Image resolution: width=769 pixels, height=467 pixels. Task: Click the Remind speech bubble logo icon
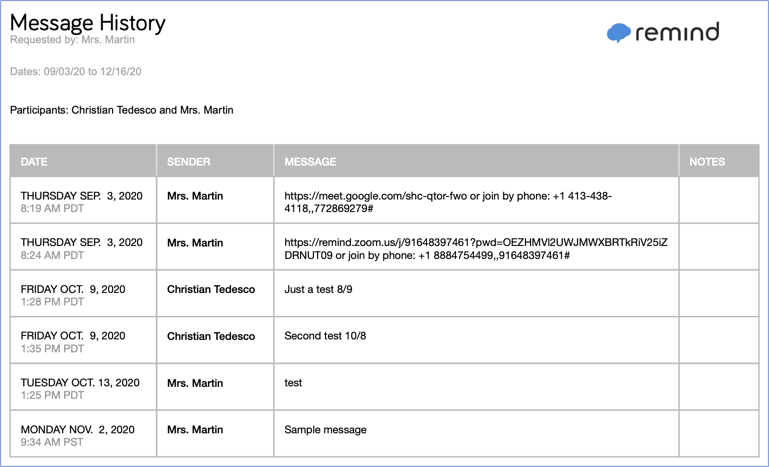619,33
